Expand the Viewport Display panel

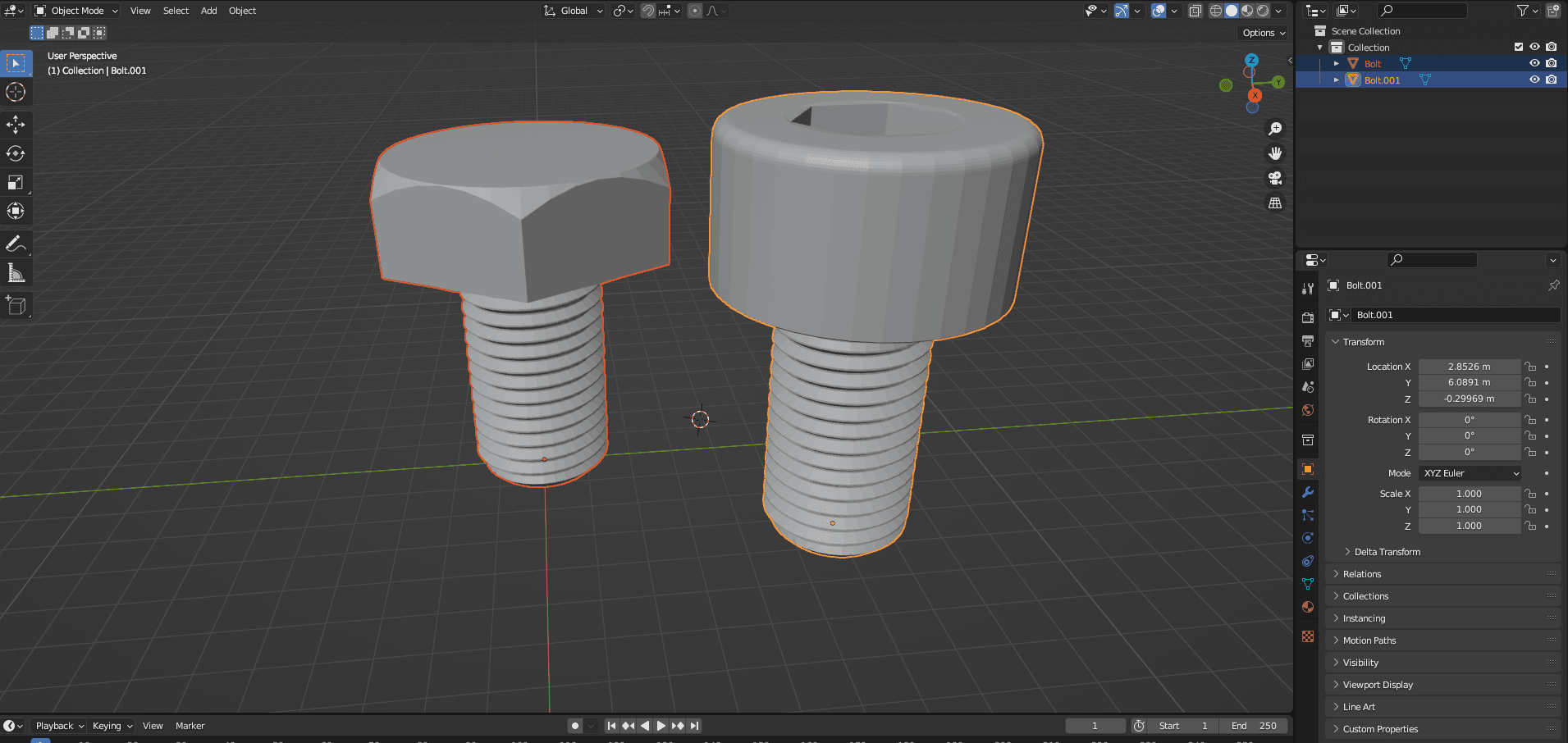(1378, 685)
